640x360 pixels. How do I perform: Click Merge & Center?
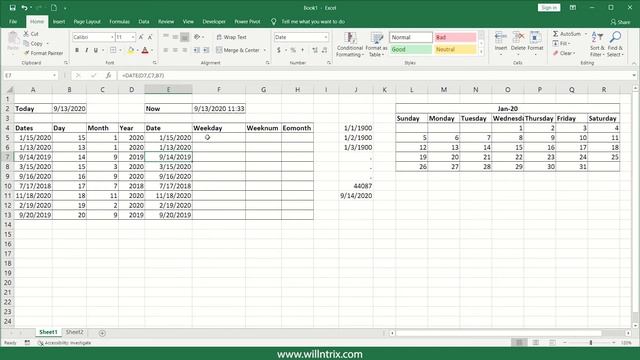238,50
